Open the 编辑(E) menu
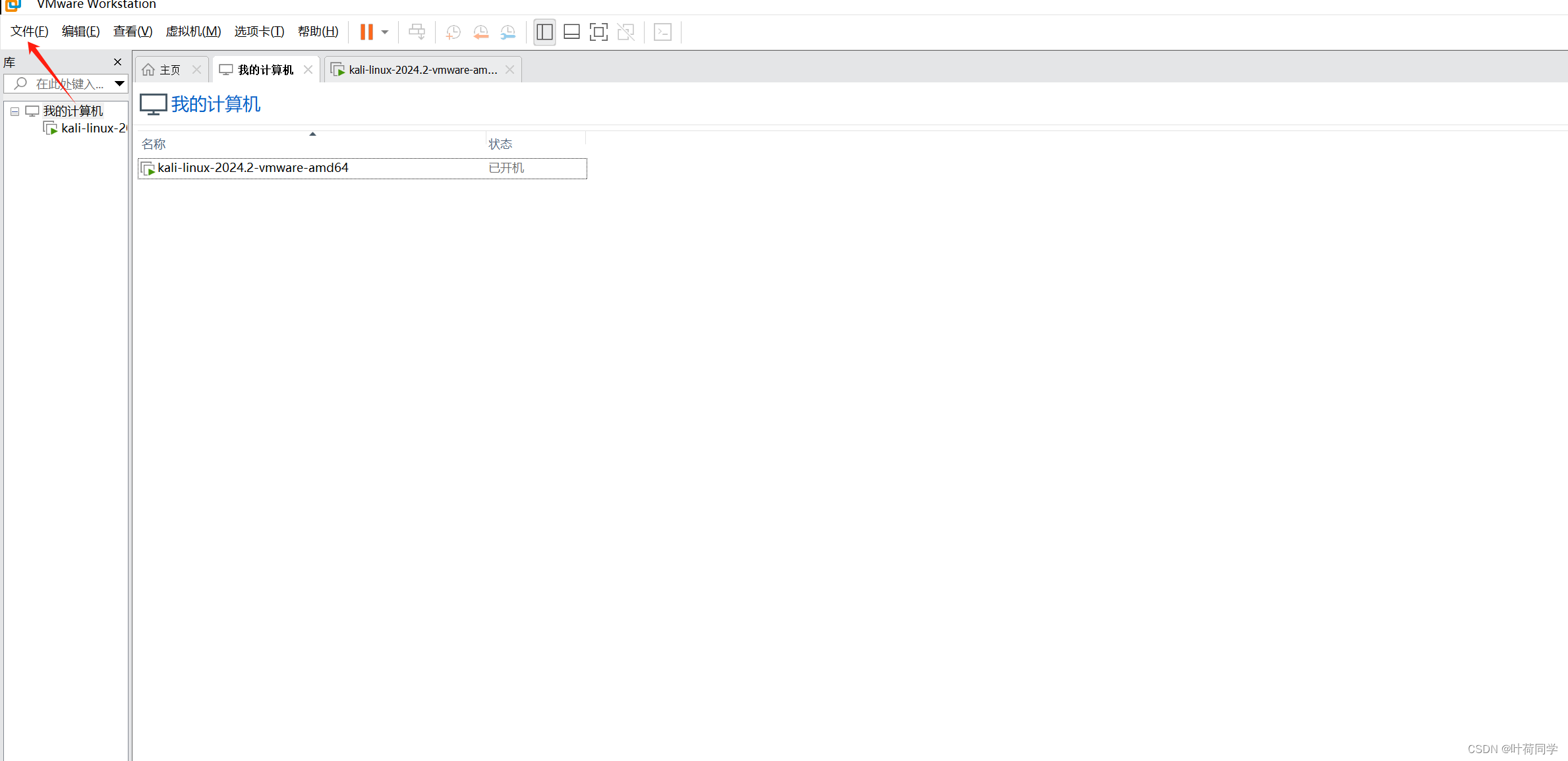 tap(80, 32)
